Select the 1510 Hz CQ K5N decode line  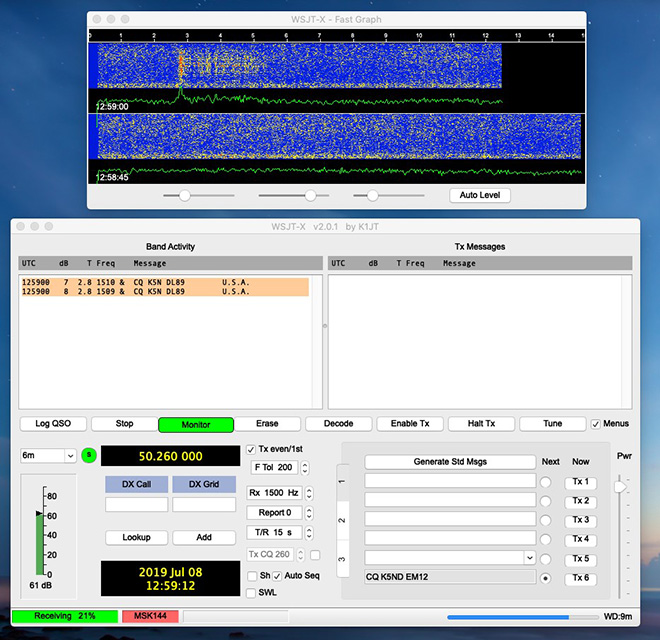[x=165, y=282]
